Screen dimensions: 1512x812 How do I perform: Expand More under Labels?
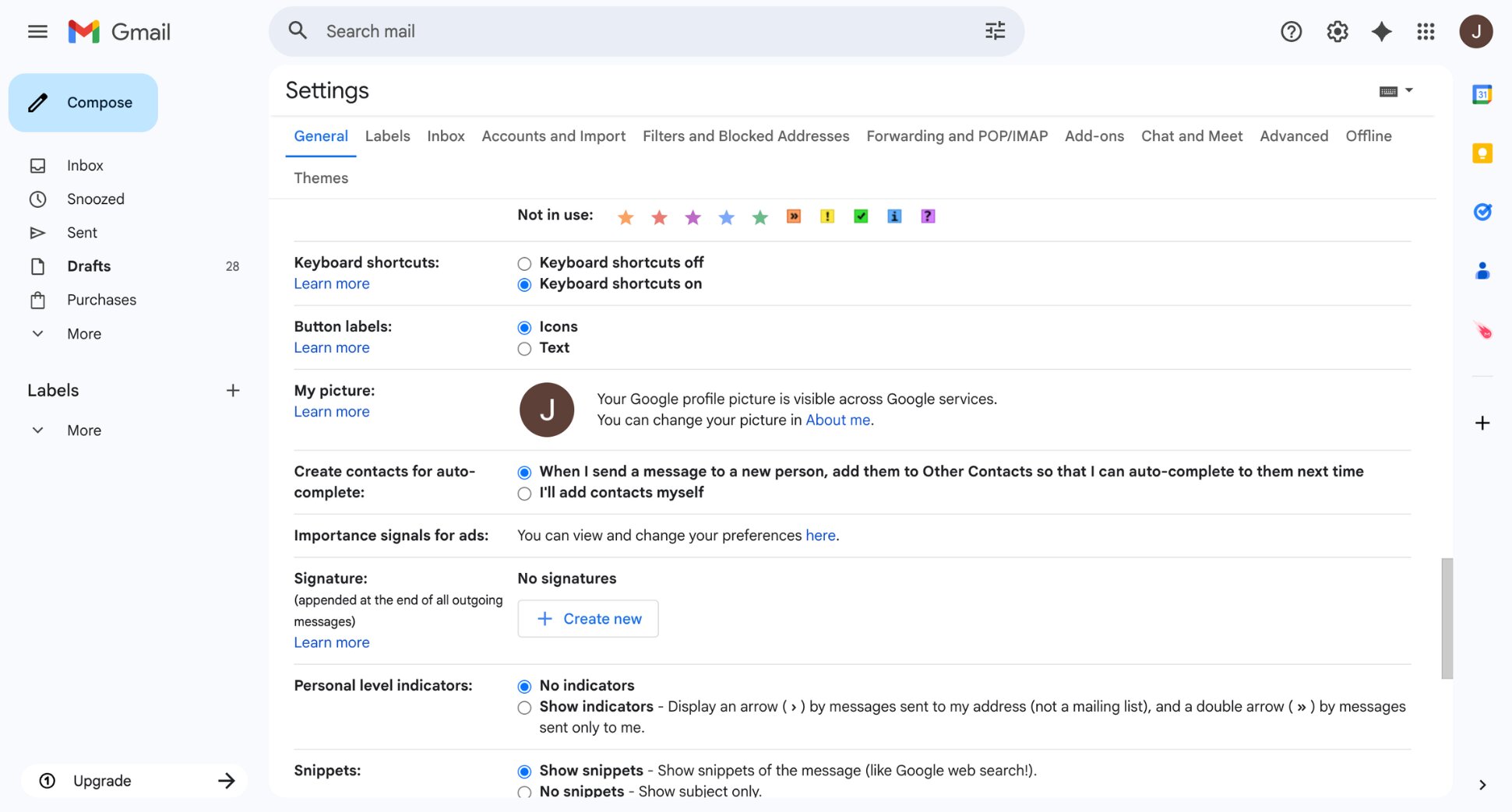(x=84, y=431)
